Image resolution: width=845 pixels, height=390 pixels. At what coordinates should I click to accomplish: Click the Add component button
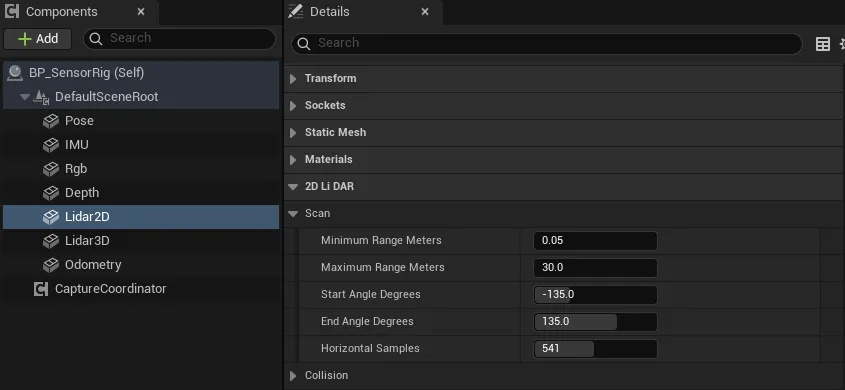click(38, 39)
